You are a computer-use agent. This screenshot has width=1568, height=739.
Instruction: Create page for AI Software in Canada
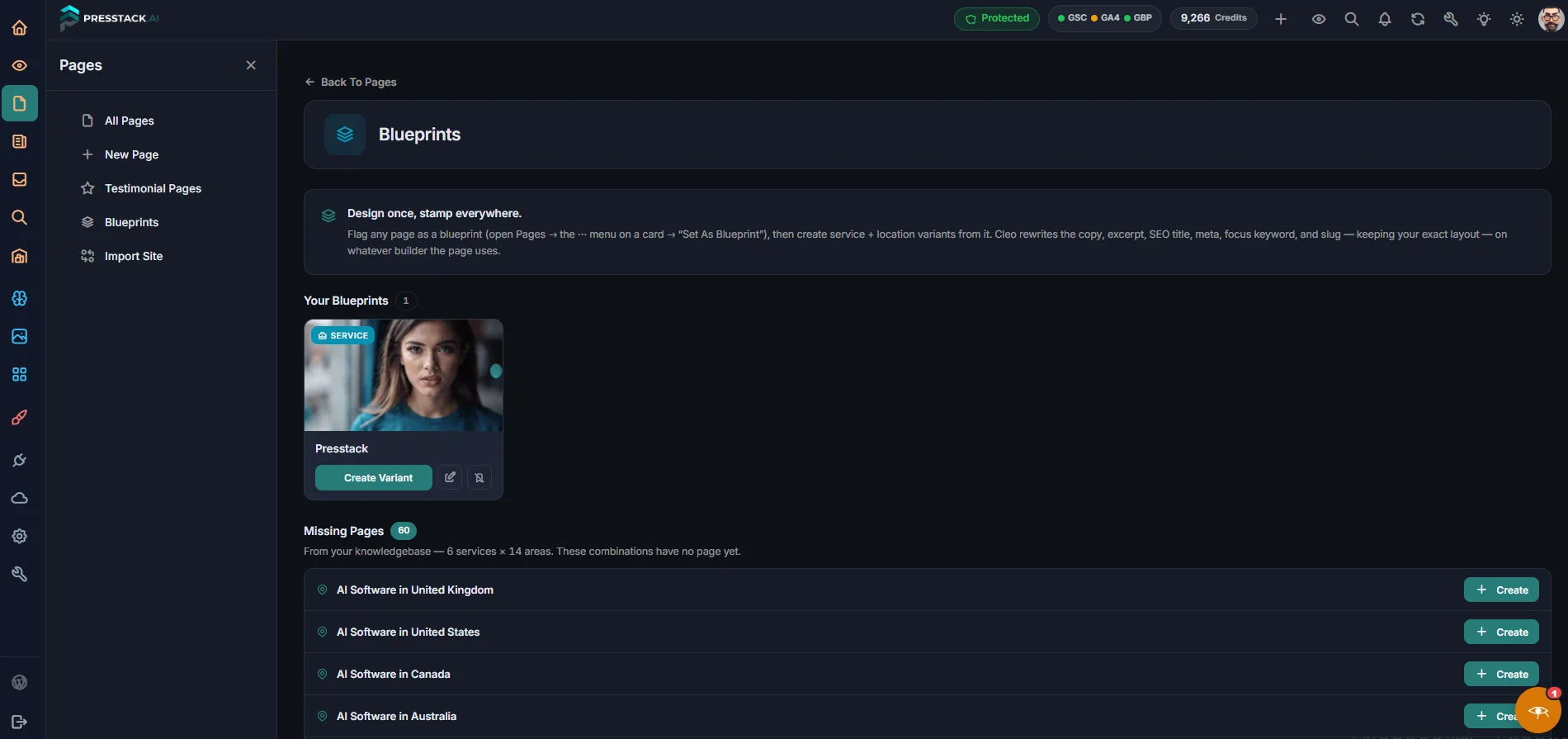[1501, 674]
